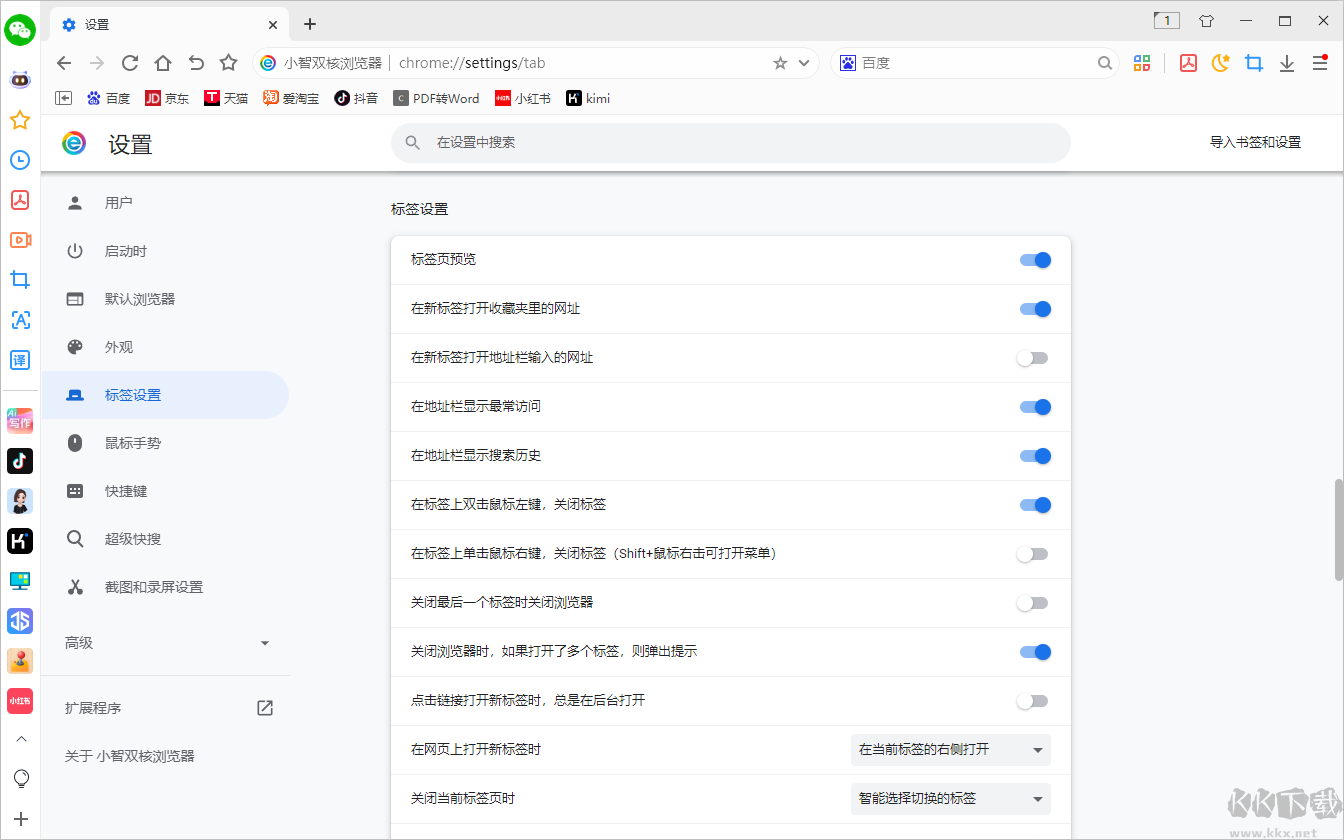The height and width of the screenshot is (840, 1344).
Task: Go back with the back arrow
Action: click(x=64, y=63)
